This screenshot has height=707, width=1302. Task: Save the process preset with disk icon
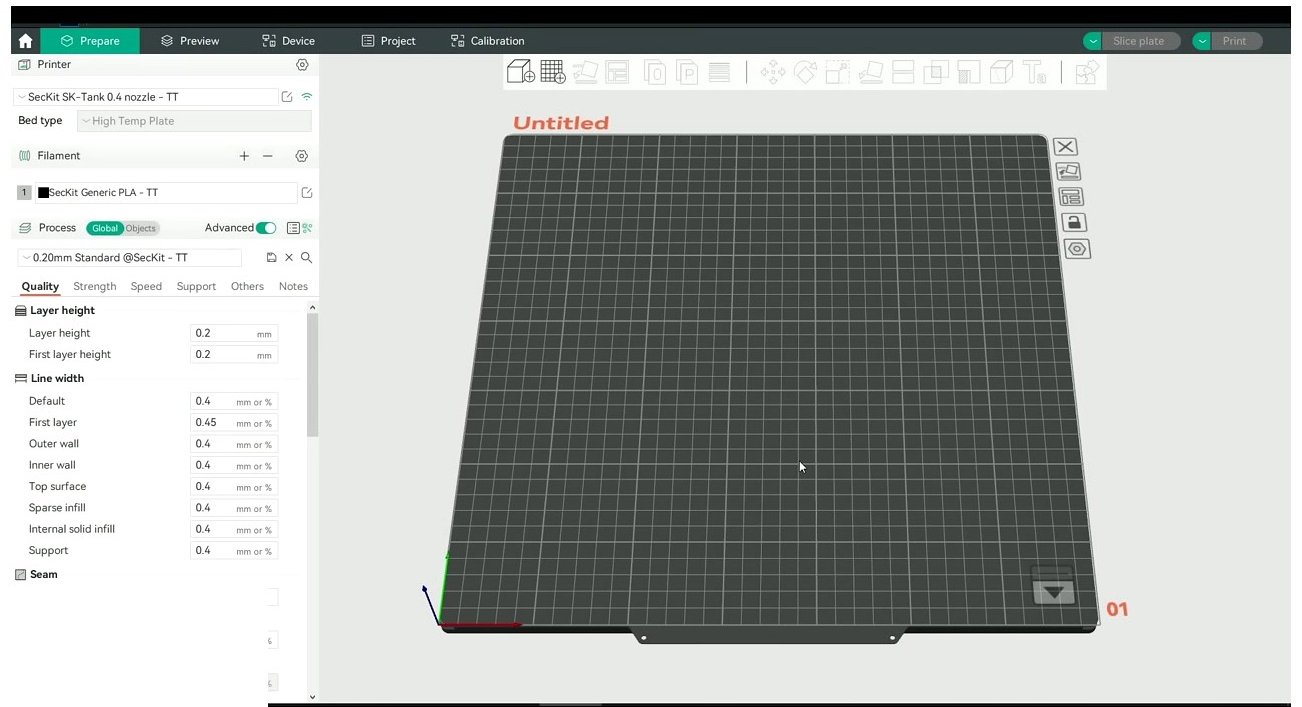pyautogui.click(x=271, y=258)
